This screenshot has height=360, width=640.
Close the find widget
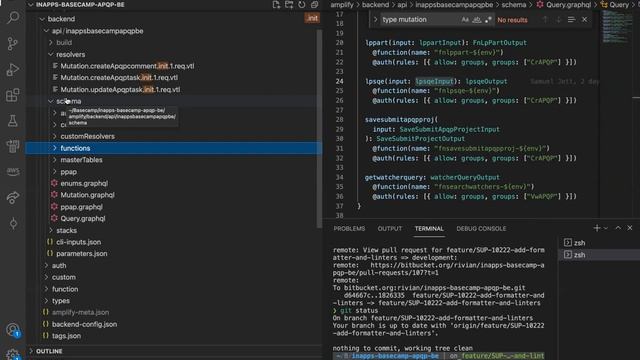(x=584, y=20)
